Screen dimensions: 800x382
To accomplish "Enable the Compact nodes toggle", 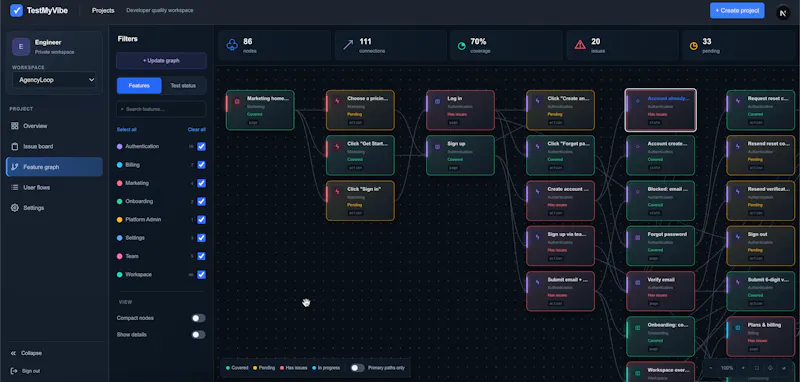I will click(x=198, y=318).
